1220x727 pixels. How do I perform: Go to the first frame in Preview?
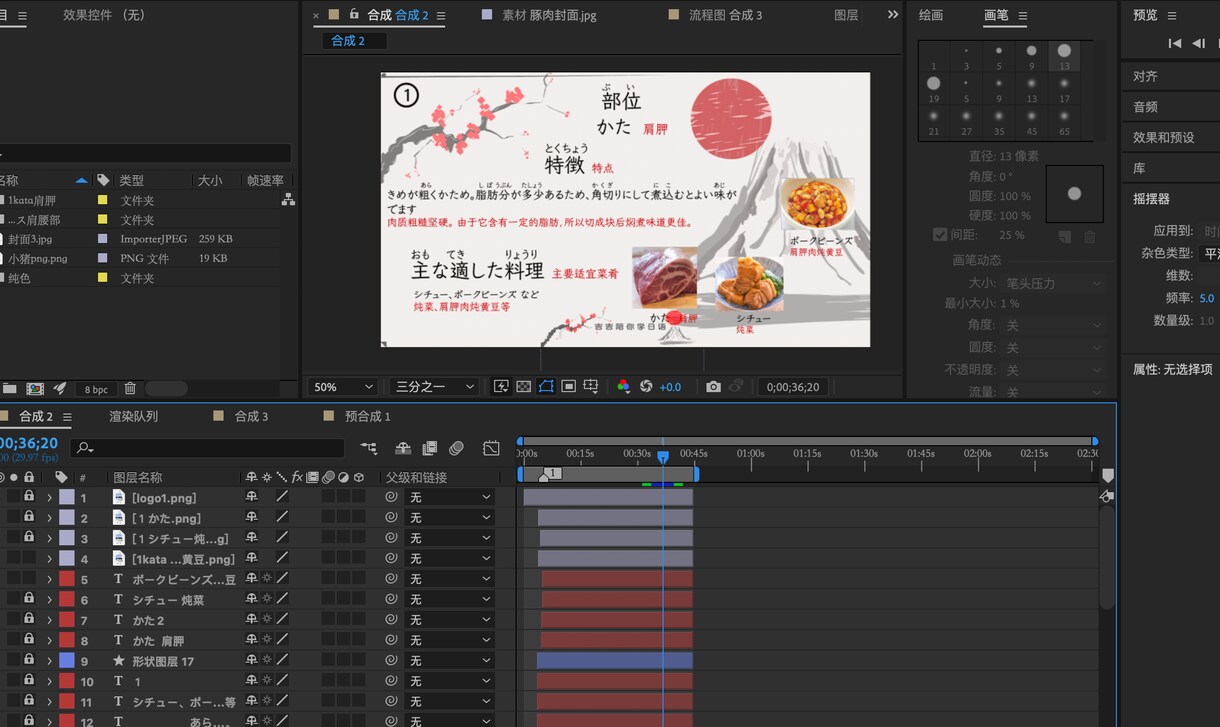pyautogui.click(x=1175, y=43)
